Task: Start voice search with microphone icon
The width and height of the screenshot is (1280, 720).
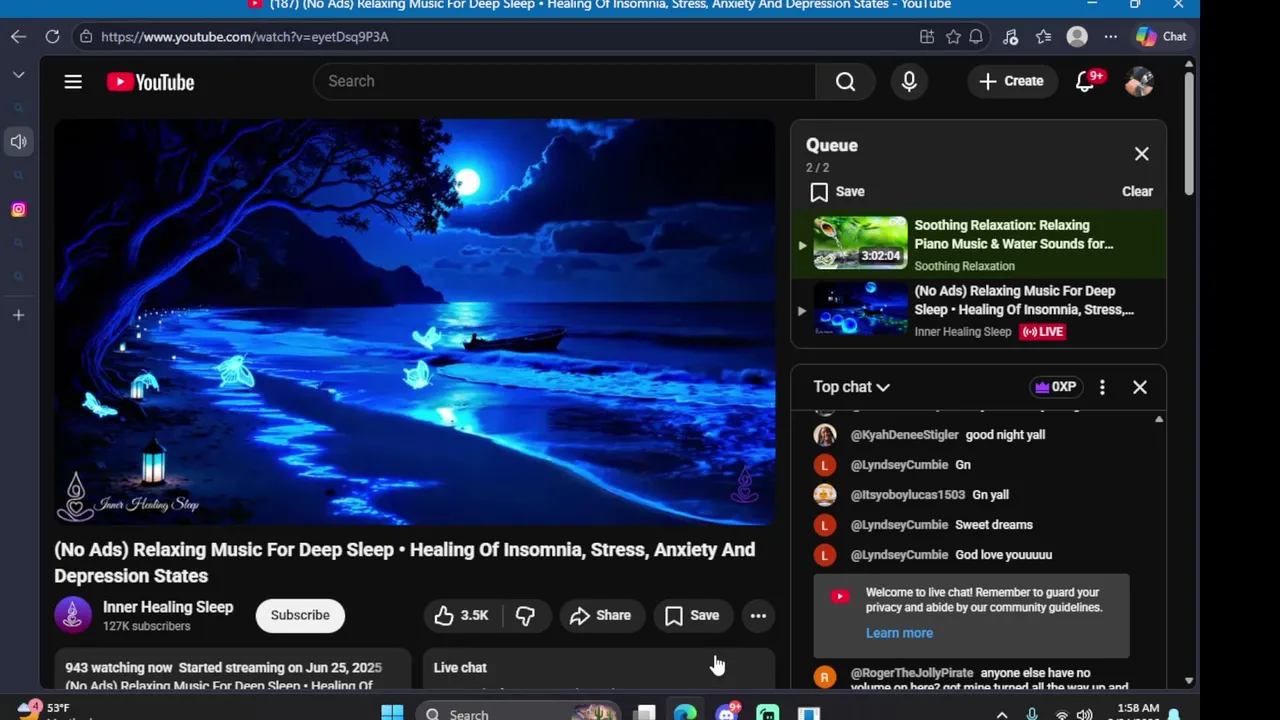Action: (x=909, y=81)
